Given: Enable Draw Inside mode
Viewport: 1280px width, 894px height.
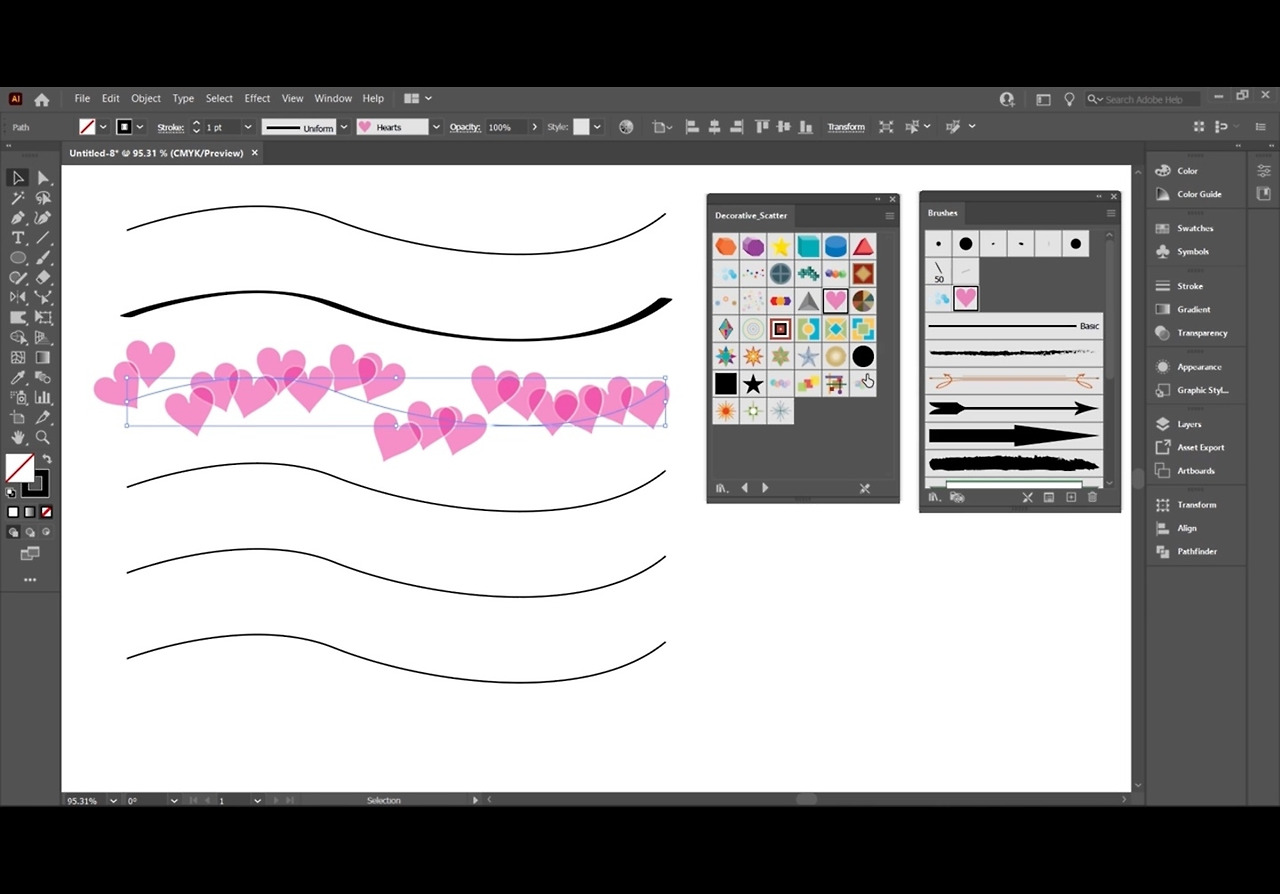Looking at the screenshot, I should click(x=46, y=533).
